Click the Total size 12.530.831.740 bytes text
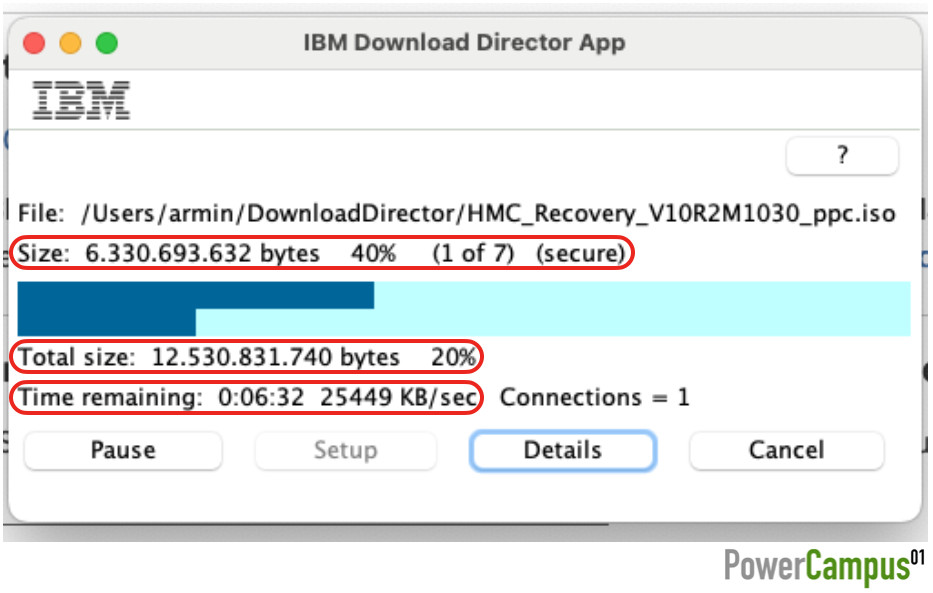Viewport: 933px width, 593px height. [209, 357]
